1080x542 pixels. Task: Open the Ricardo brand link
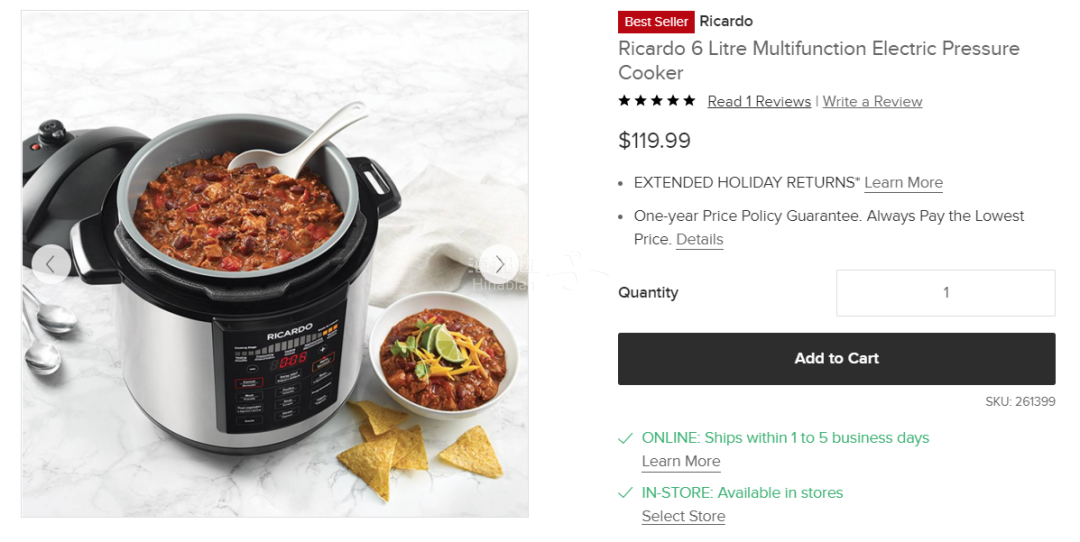click(x=726, y=21)
